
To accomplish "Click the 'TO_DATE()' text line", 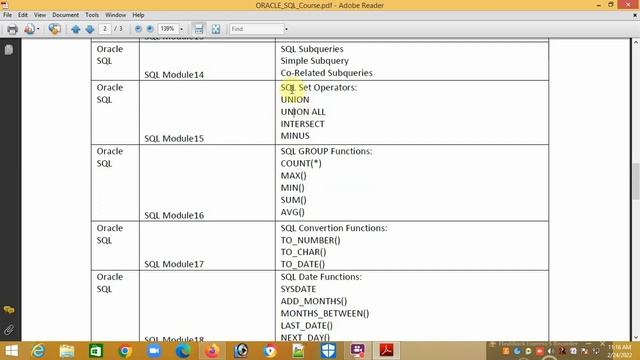I will [x=302, y=264].
